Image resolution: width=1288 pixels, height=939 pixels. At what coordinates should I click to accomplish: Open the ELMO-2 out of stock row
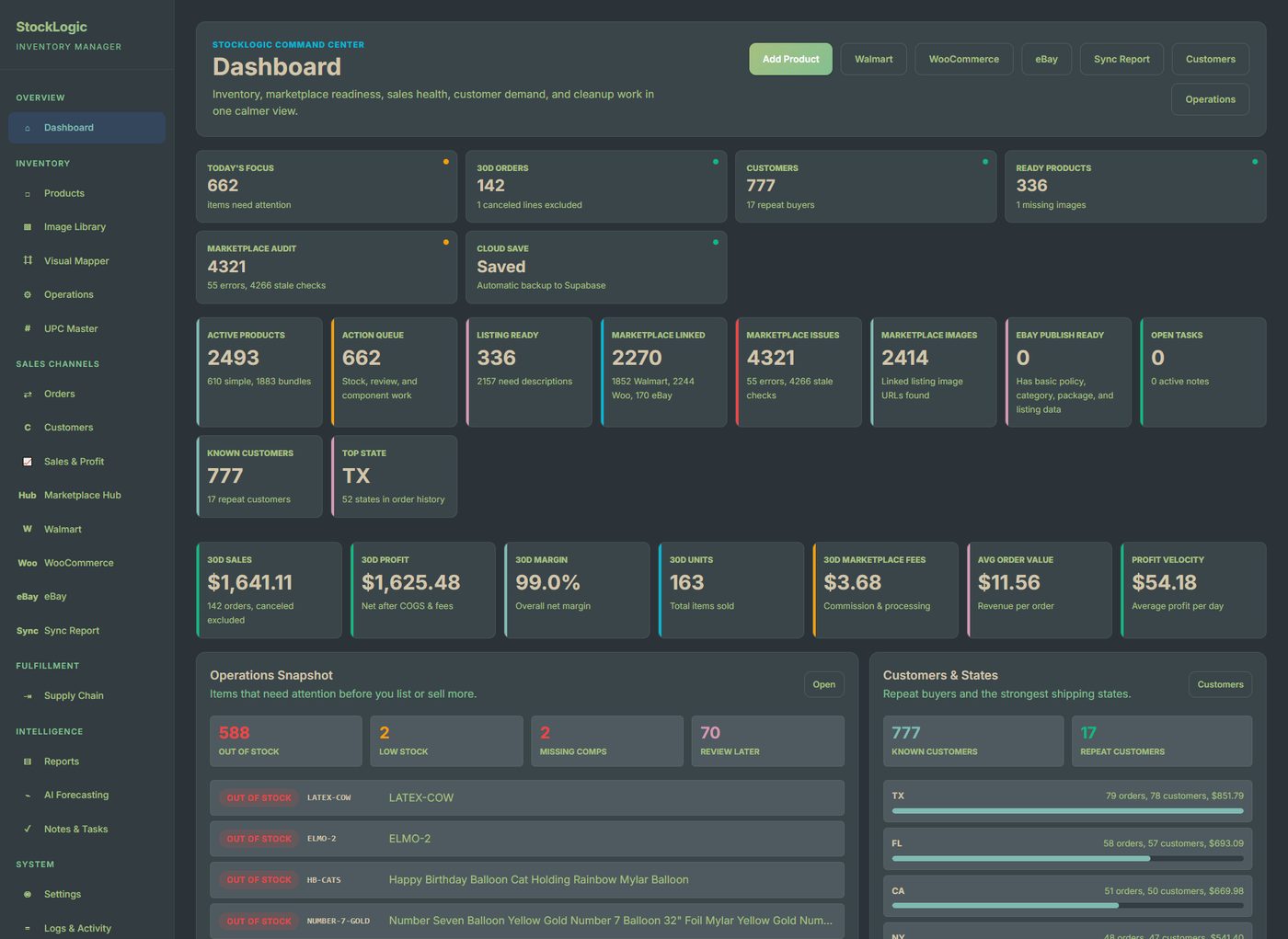[x=527, y=839]
